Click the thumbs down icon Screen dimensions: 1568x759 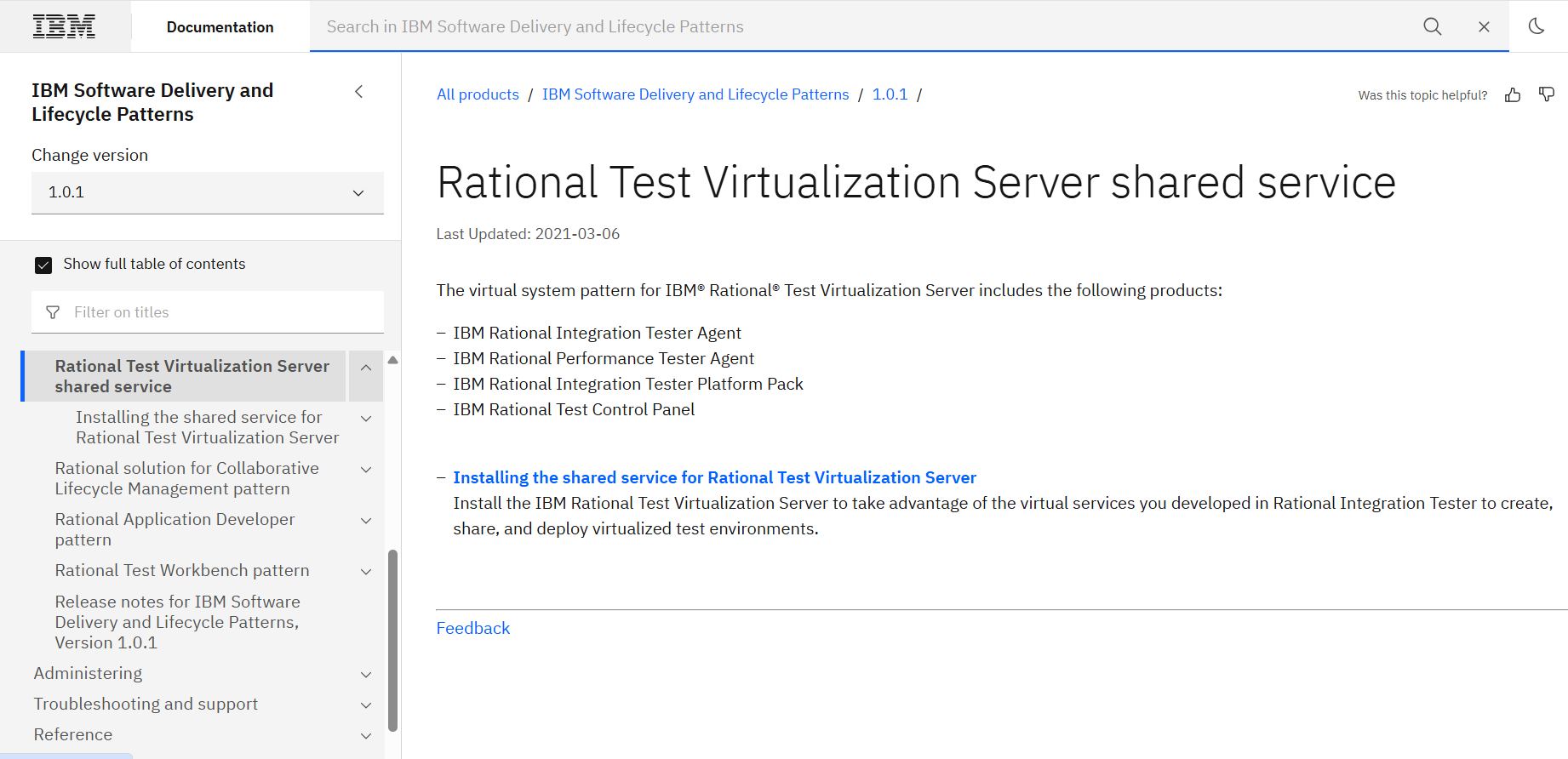coord(1547,94)
